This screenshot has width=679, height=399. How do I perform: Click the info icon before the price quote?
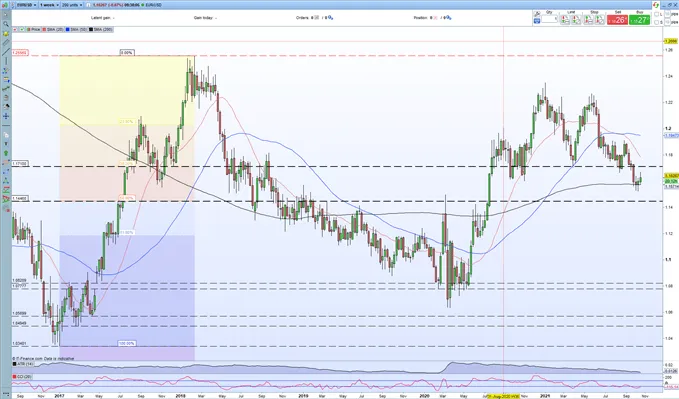click(89, 5)
